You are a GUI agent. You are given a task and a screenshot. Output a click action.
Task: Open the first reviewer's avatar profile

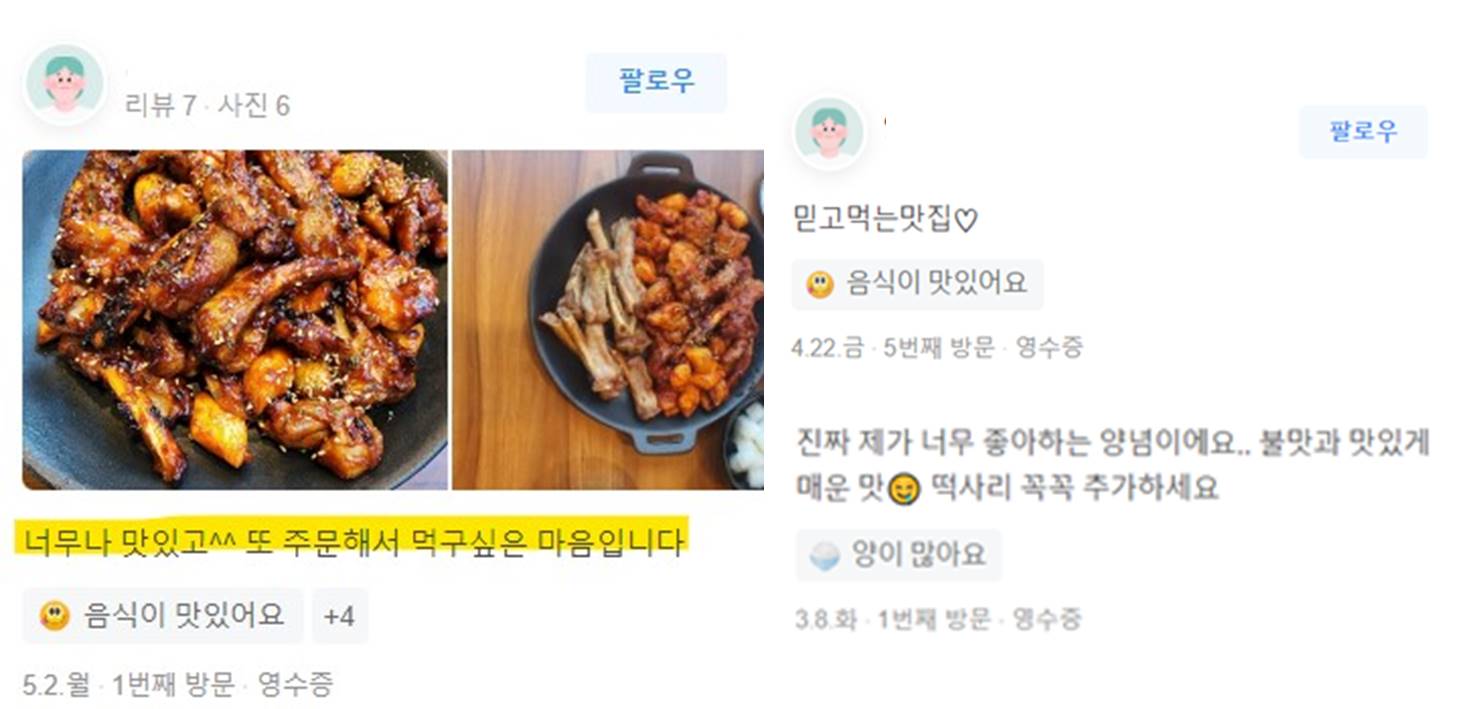(x=65, y=84)
